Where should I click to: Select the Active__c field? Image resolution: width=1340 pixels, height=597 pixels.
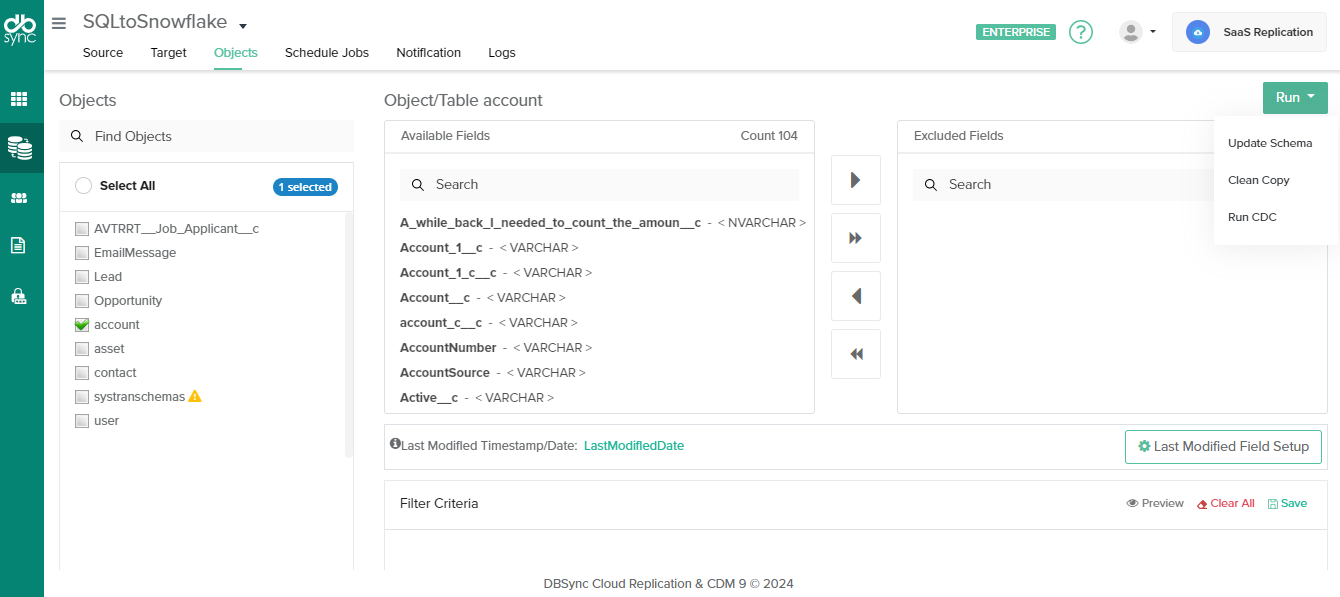[477, 398]
